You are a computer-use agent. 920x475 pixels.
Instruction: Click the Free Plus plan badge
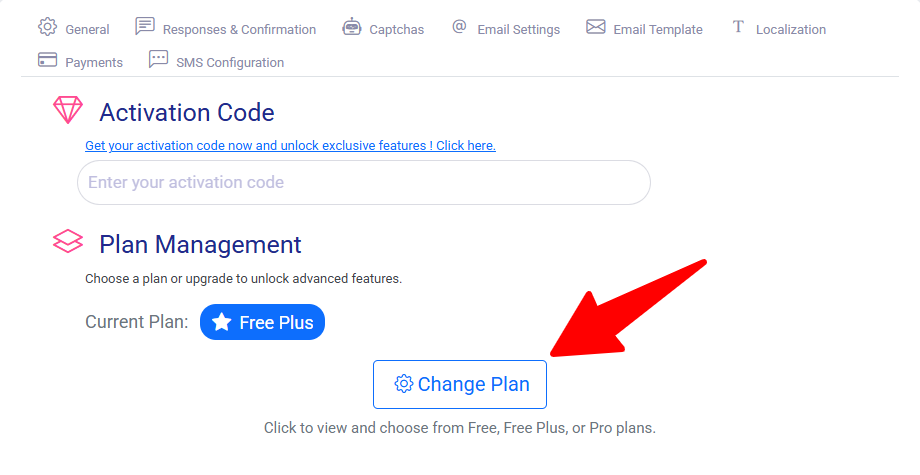pos(262,322)
